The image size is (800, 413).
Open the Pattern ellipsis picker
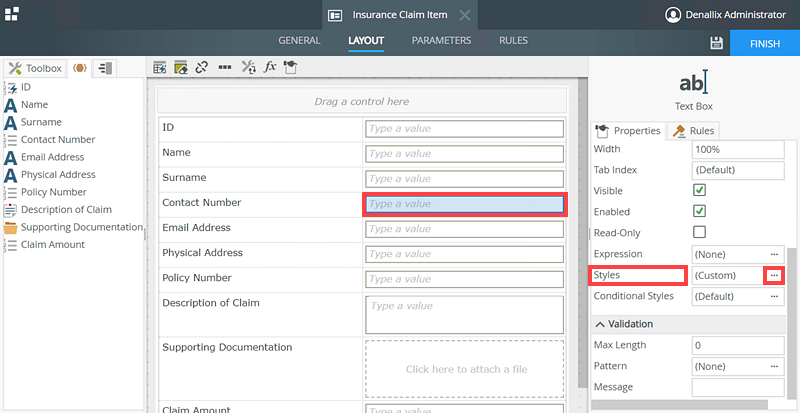pos(774,366)
